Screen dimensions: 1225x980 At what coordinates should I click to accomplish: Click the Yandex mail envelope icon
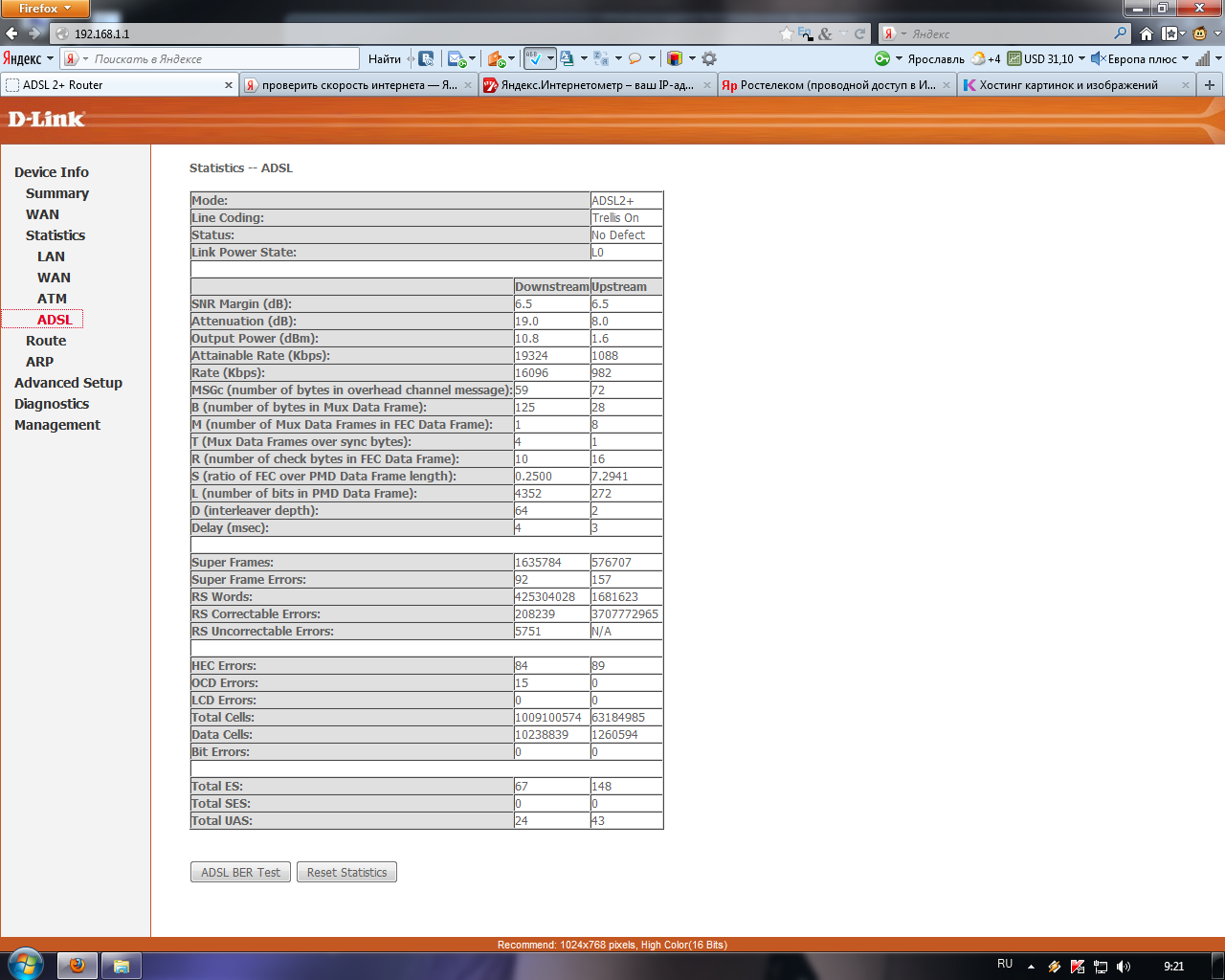coord(457,58)
